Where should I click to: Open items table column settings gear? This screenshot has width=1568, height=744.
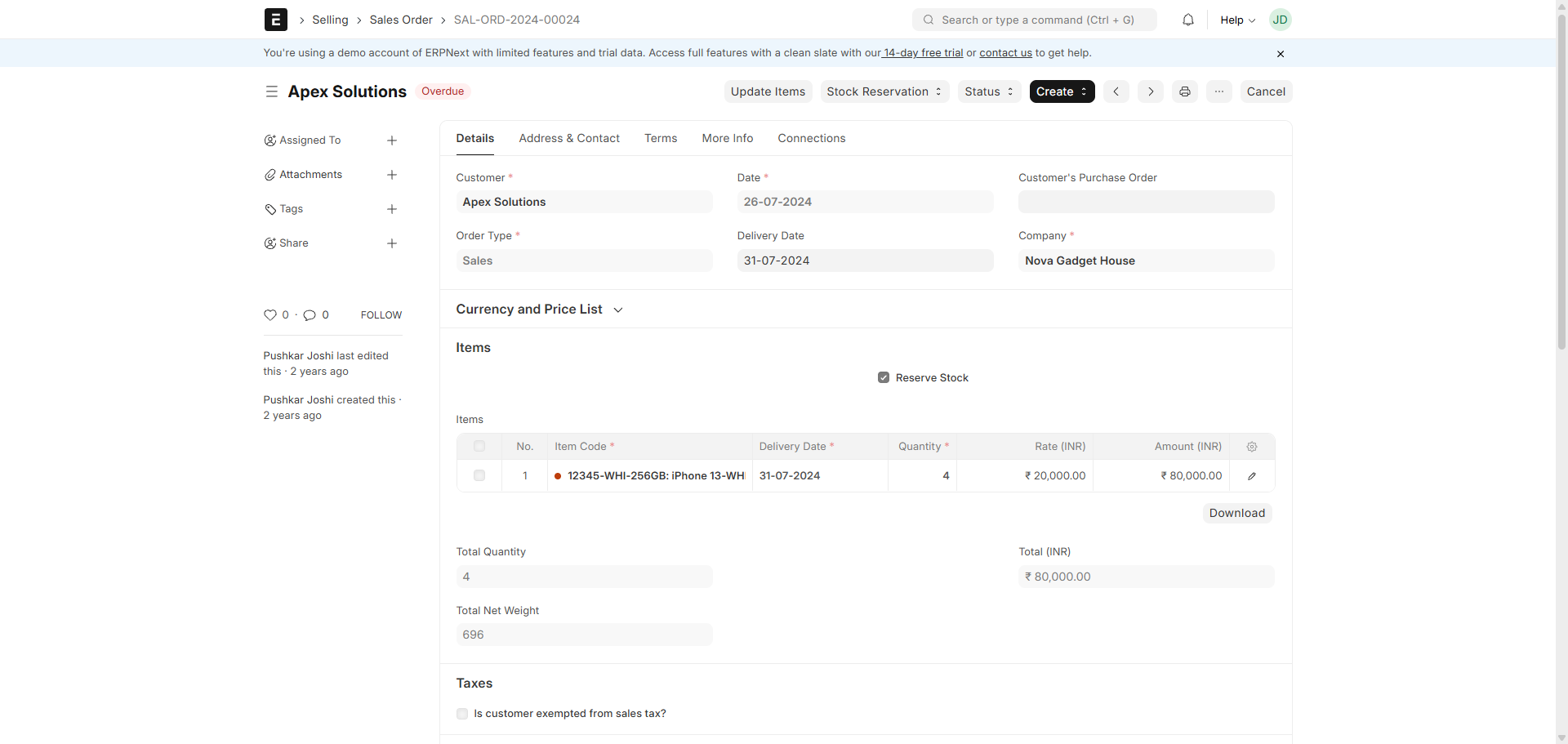(1252, 447)
